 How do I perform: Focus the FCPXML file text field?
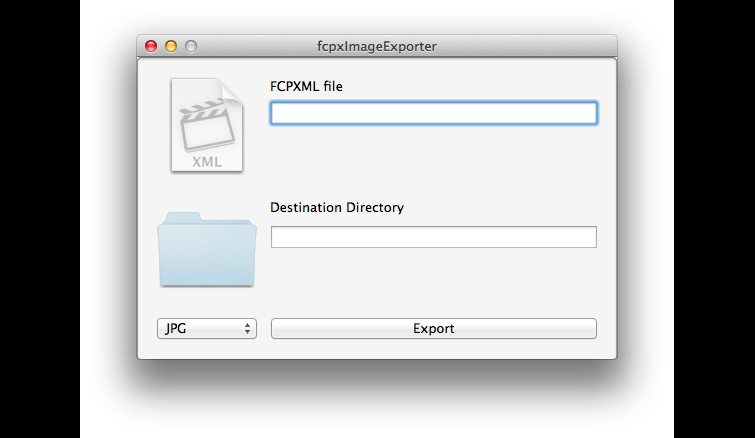tap(433, 113)
